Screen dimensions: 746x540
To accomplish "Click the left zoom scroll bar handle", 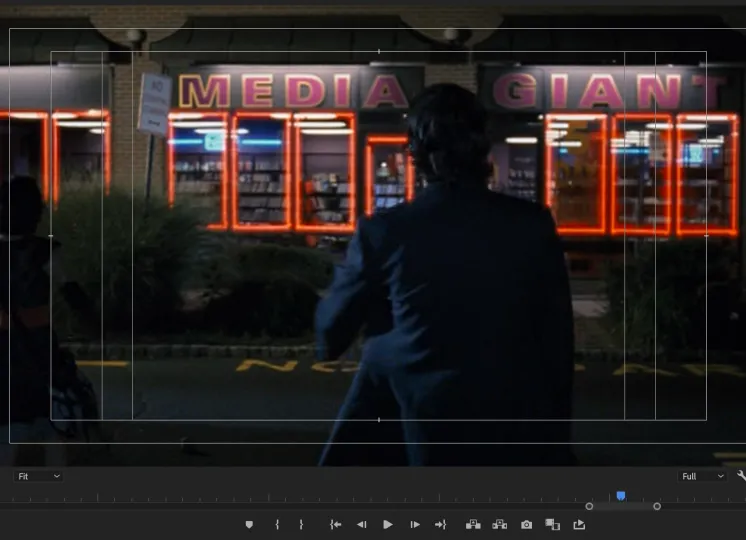I will pyautogui.click(x=589, y=506).
